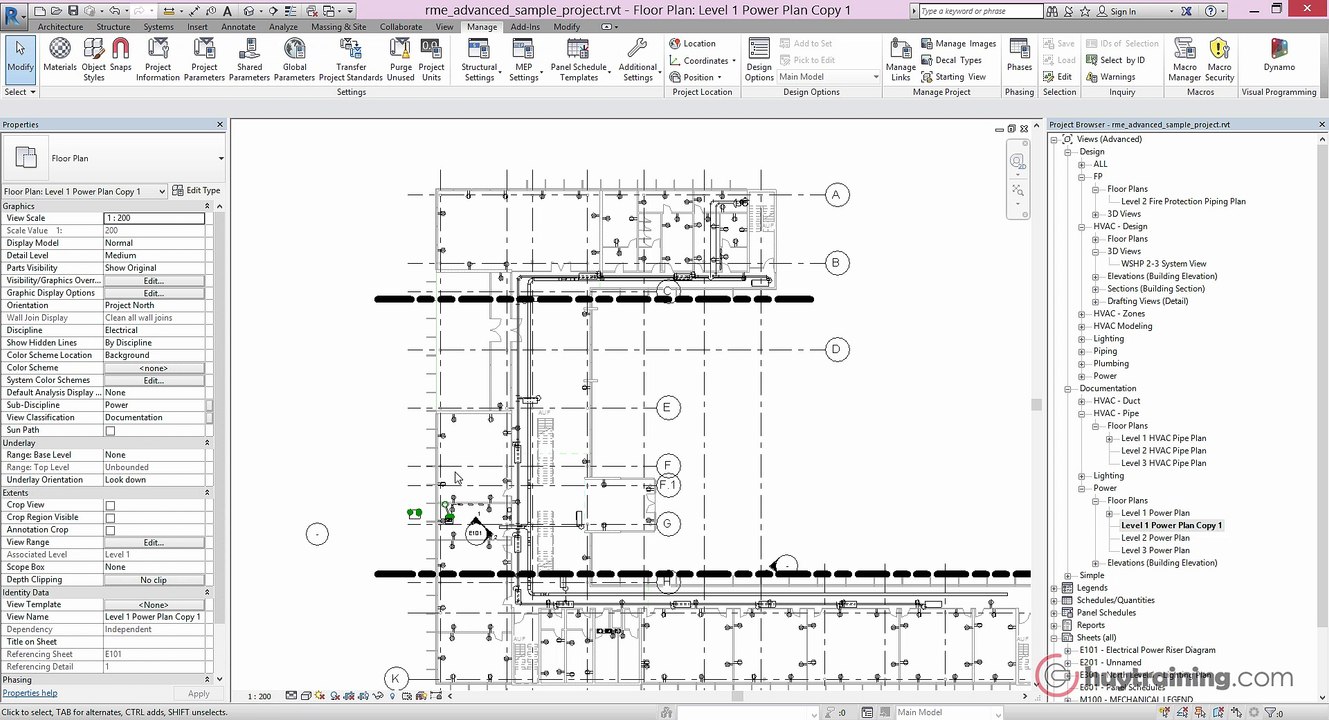Close the Properties palette

pyautogui.click(x=220, y=125)
